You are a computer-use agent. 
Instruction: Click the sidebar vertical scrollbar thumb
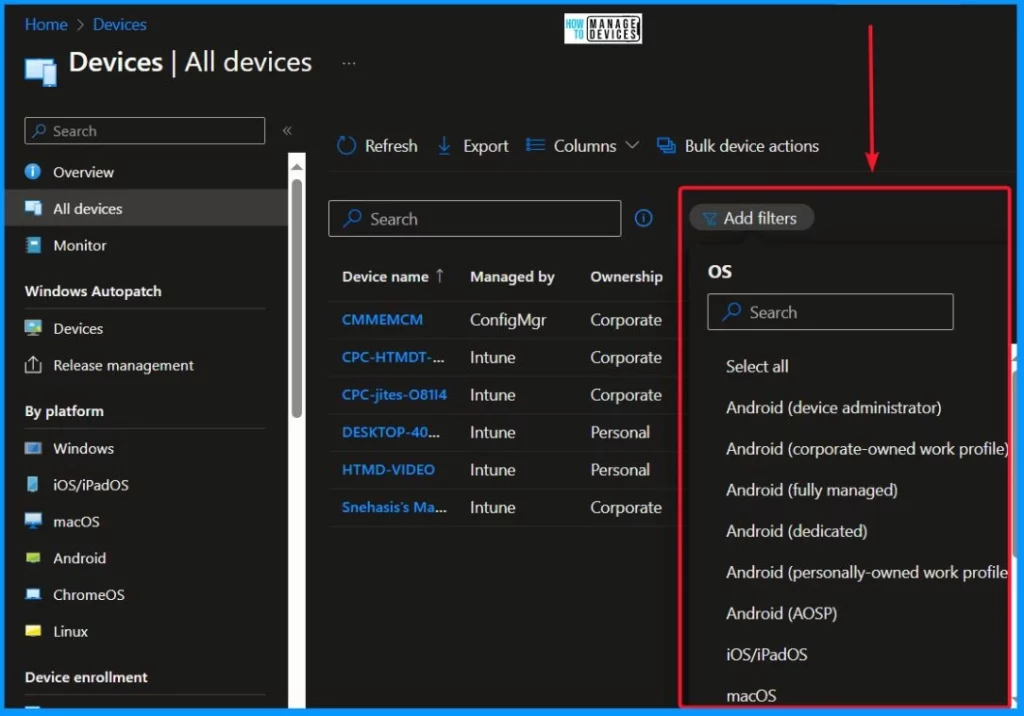(x=296, y=298)
